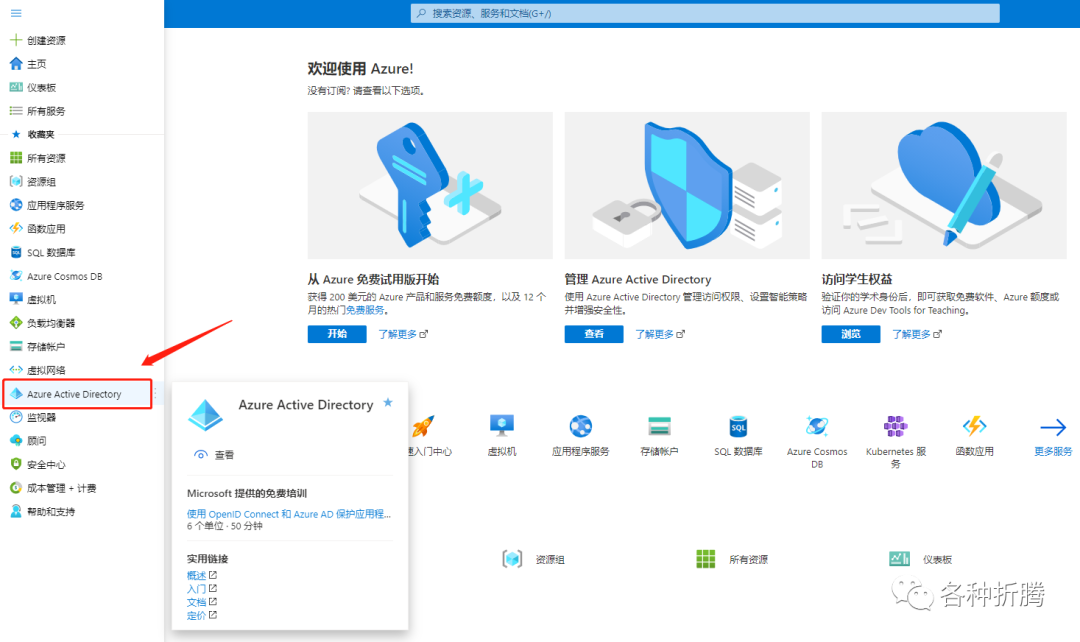Open 负载均衡器 icon in sidebar

pyautogui.click(x=16, y=322)
